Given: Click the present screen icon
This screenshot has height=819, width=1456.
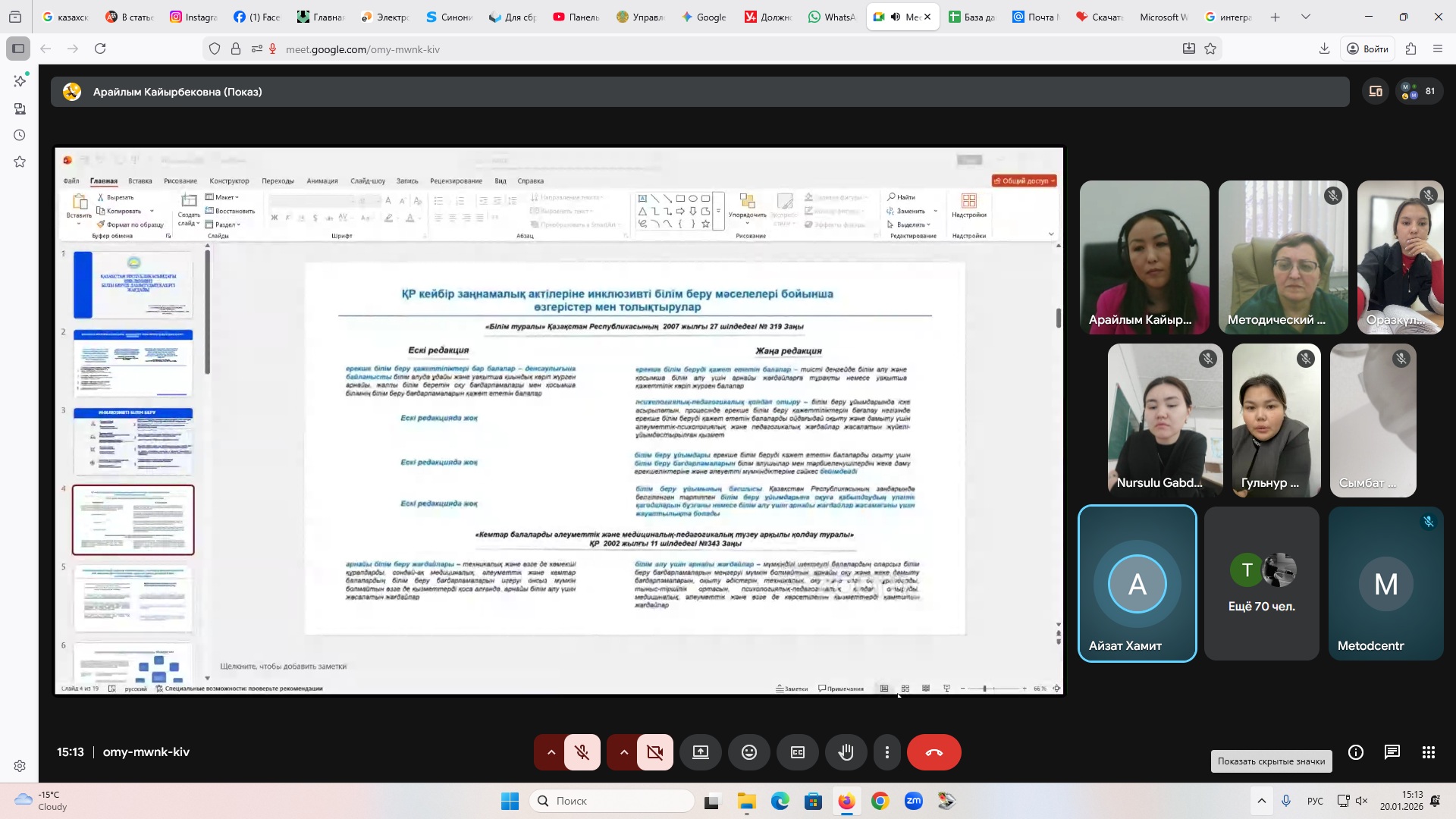Looking at the screenshot, I should (x=701, y=752).
